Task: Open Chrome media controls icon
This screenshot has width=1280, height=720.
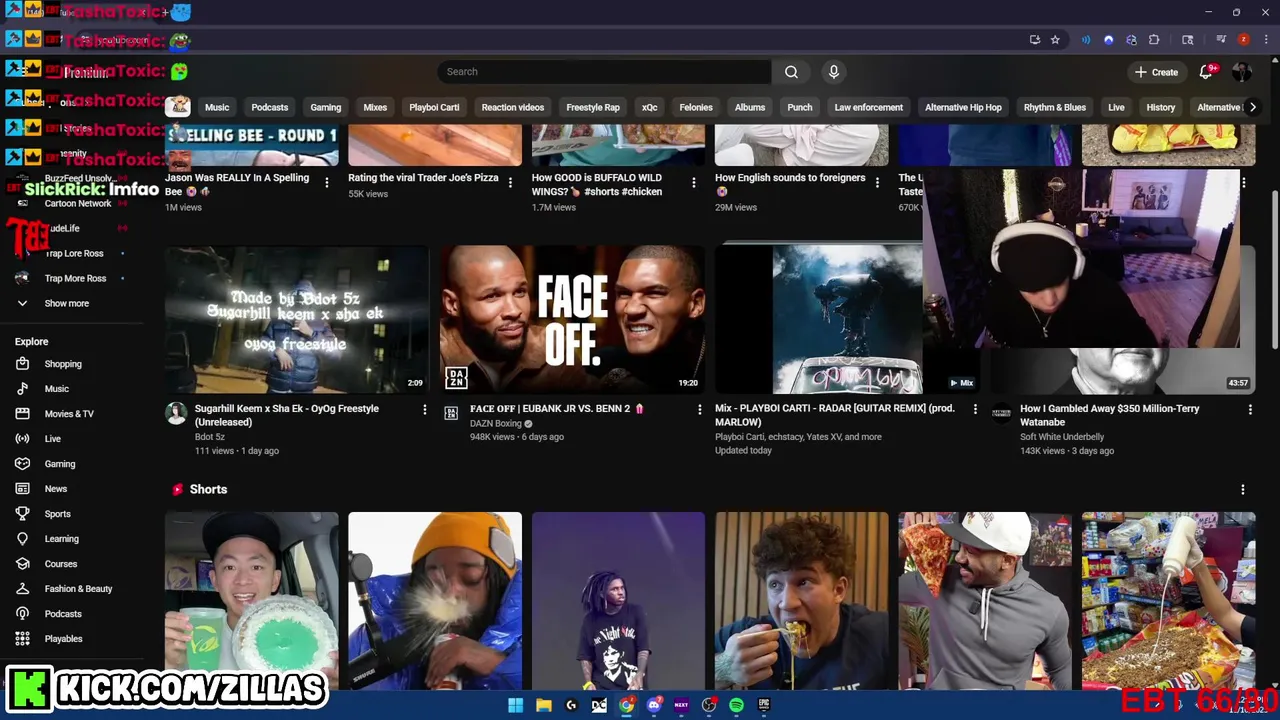Action: [1221, 40]
